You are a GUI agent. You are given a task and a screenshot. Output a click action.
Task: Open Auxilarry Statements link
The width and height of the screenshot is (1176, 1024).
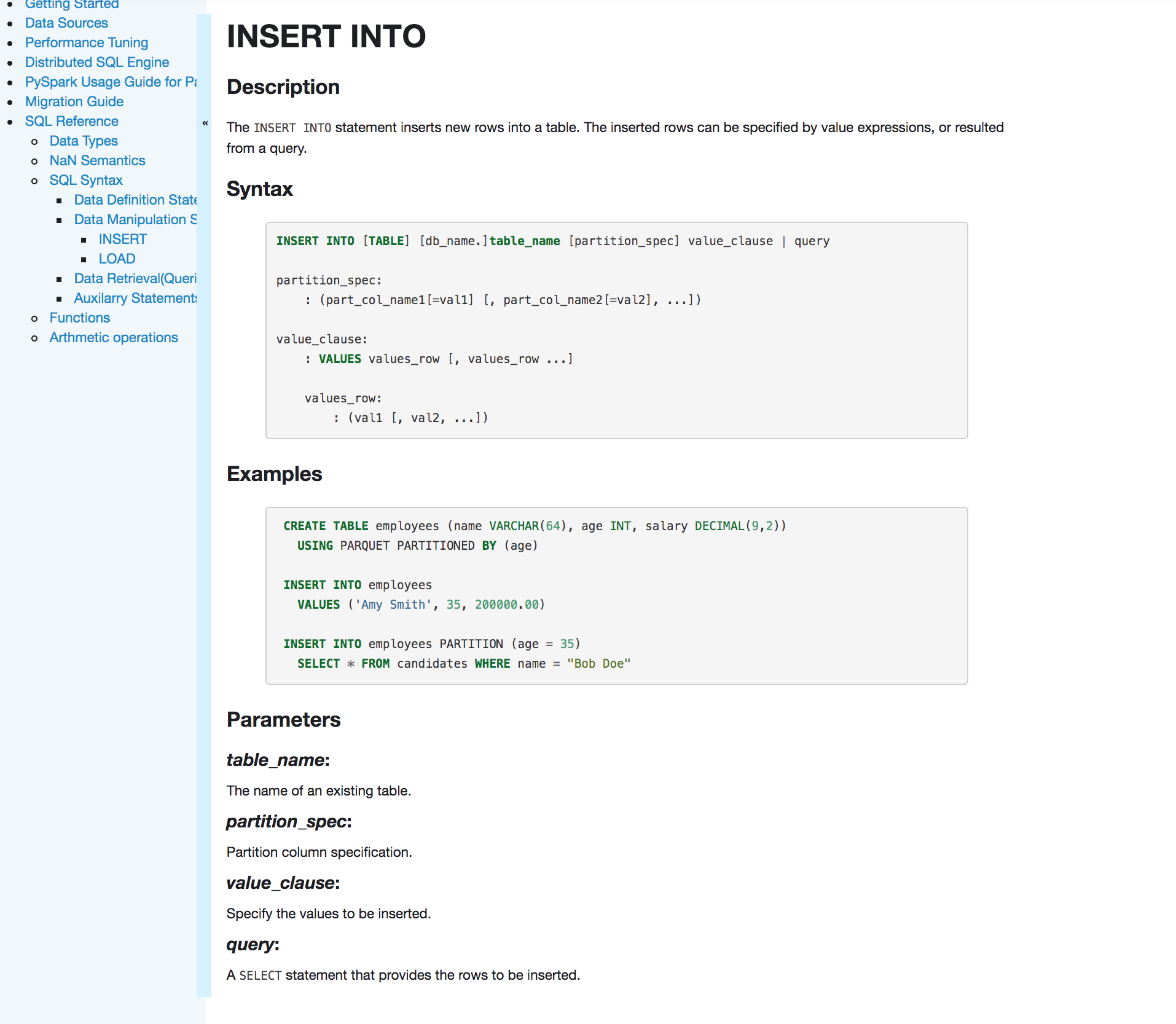(135, 298)
